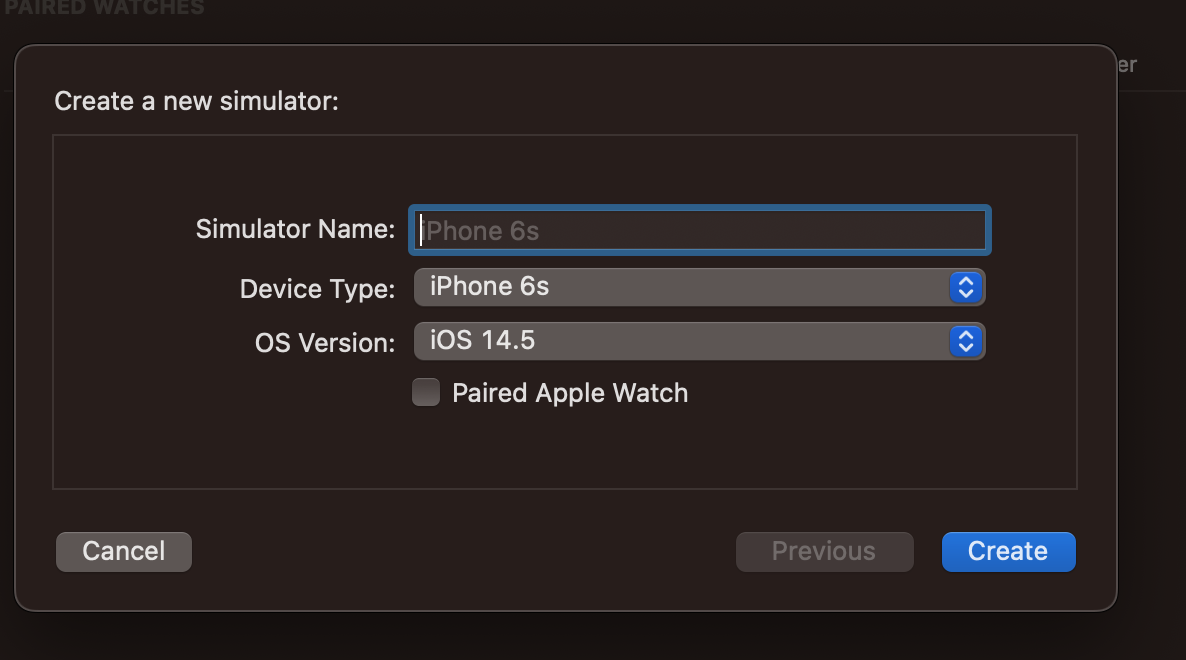Click the empty dialog area between Cancel and Previous
This screenshot has height=660, width=1186.
[x=460, y=551]
